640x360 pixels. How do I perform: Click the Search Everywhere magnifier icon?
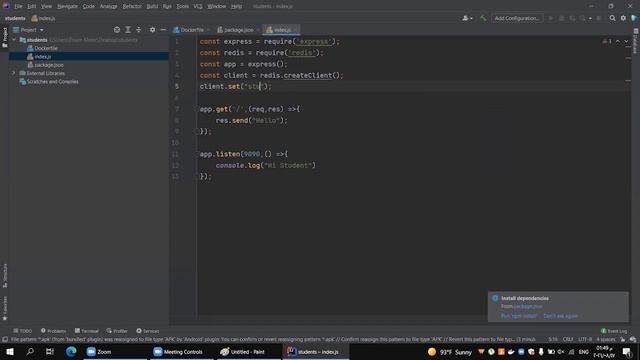click(612, 18)
